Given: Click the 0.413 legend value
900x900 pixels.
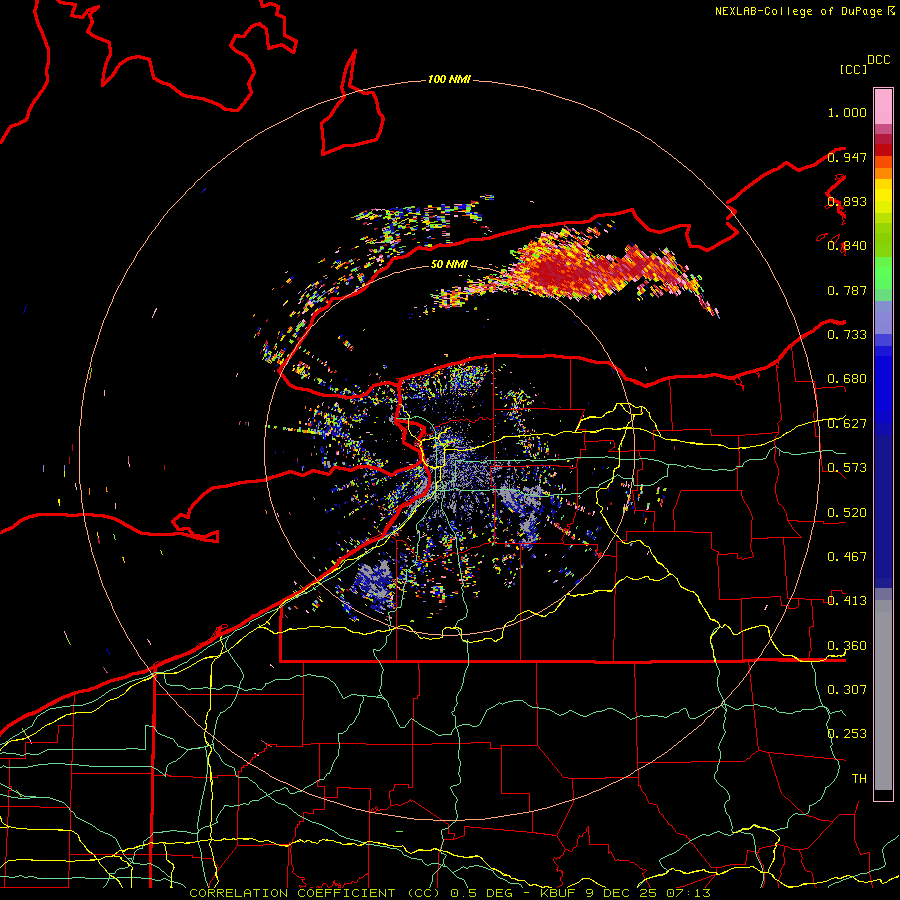Looking at the screenshot, I should pos(847,601).
